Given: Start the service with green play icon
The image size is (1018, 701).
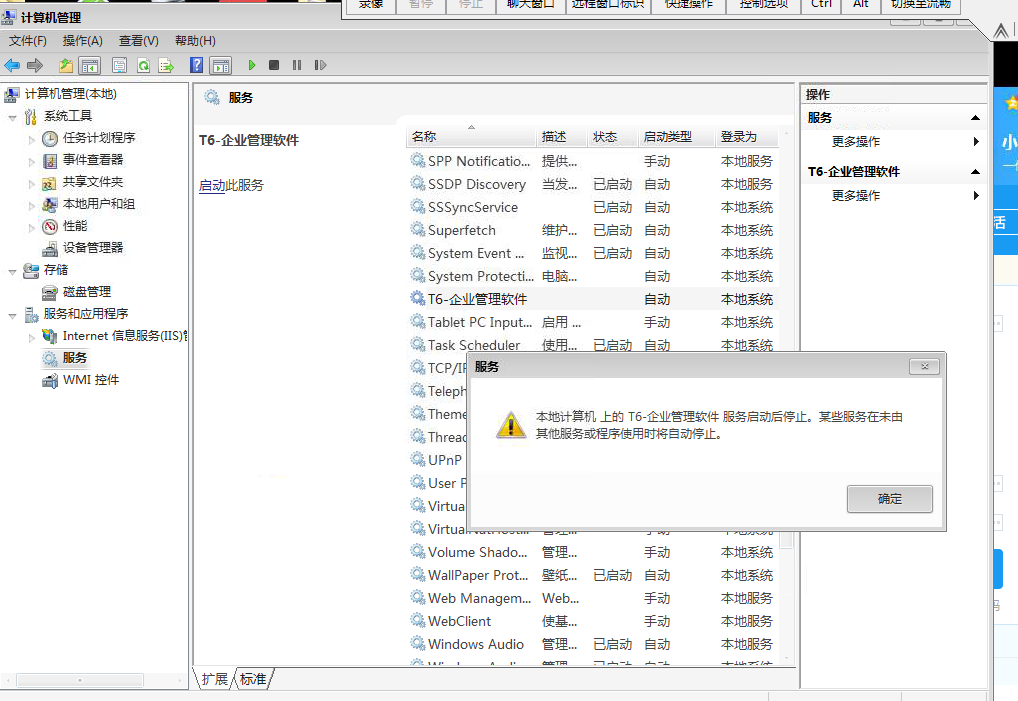Looking at the screenshot, I should pos(252,65).
